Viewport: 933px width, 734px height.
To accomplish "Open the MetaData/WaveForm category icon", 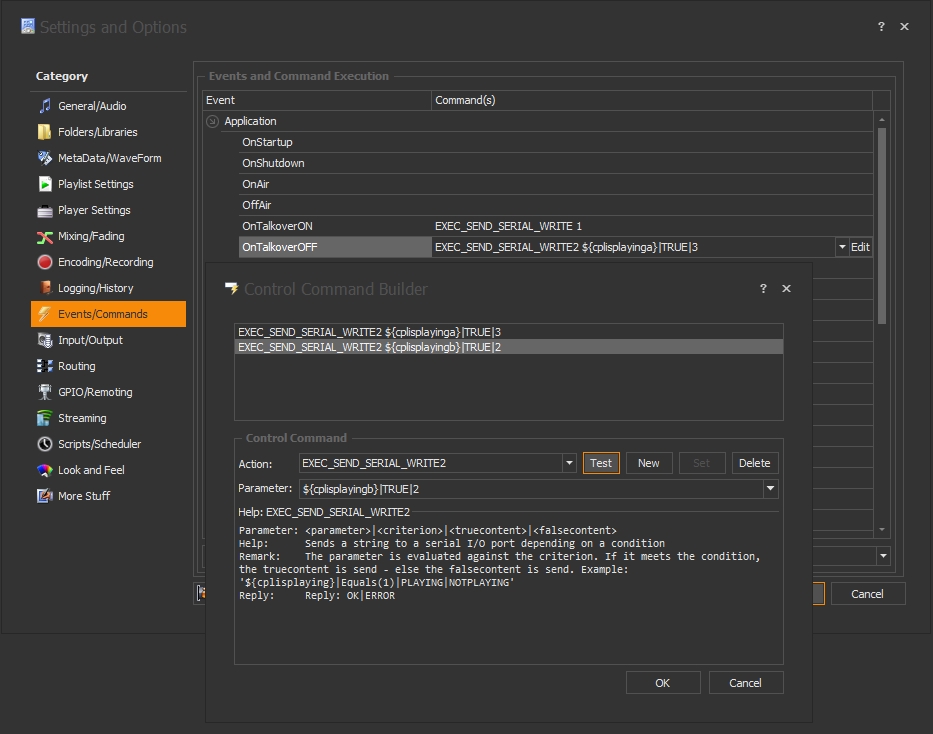I will pyautogui.click(x=44, y=158).
